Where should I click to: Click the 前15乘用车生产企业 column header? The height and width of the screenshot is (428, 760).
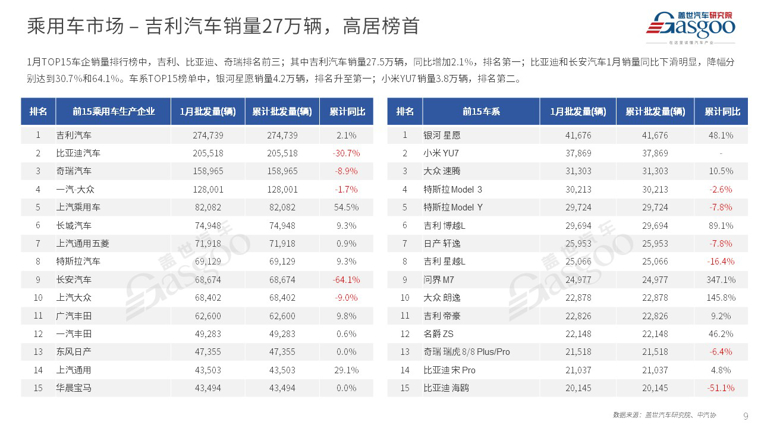(x=113, y=111)
